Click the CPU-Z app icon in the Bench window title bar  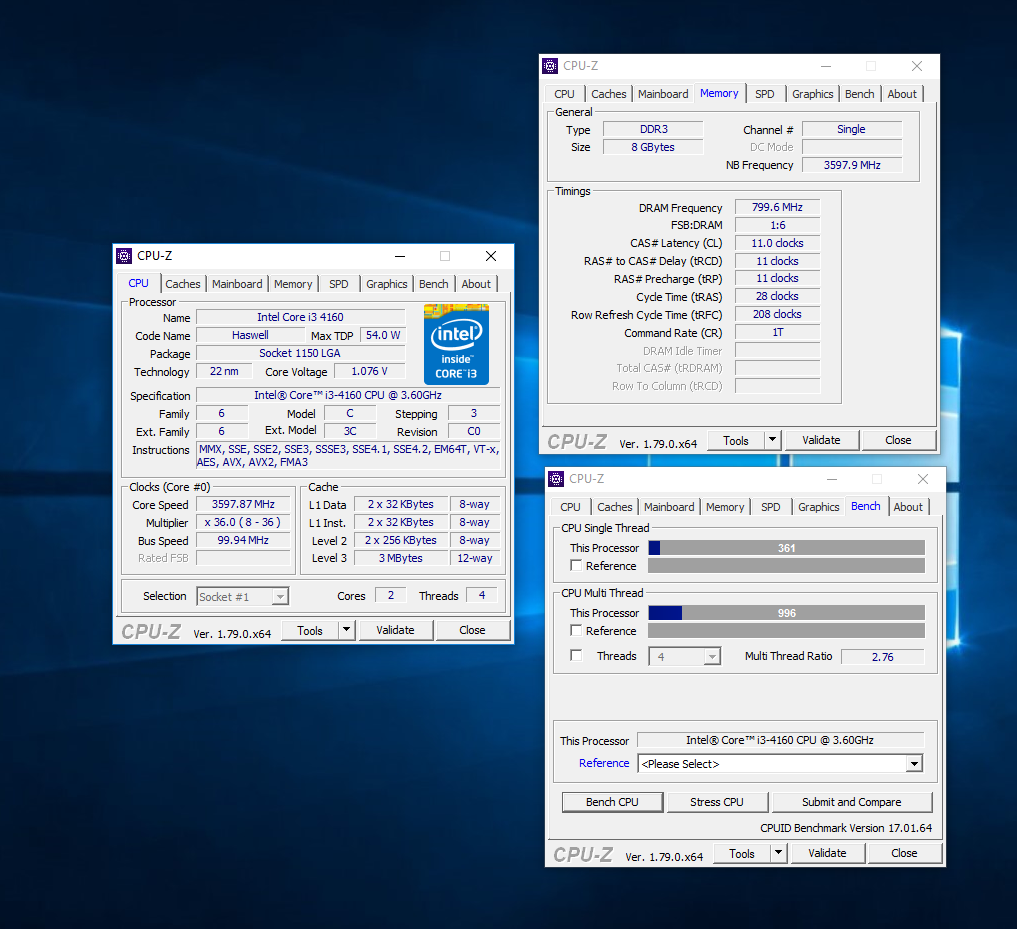click(x=556, y=479)
